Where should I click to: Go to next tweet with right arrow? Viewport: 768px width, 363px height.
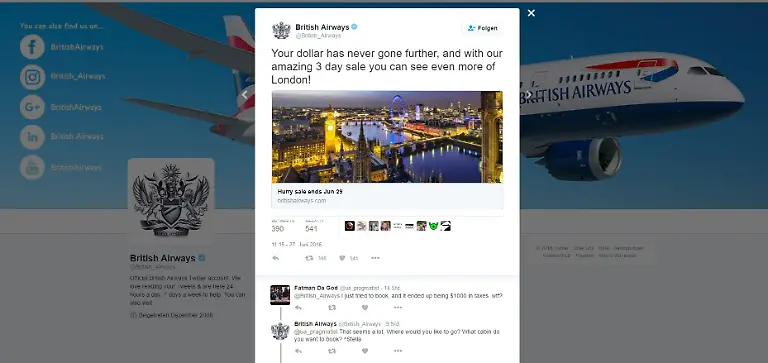tap(529, 95)
